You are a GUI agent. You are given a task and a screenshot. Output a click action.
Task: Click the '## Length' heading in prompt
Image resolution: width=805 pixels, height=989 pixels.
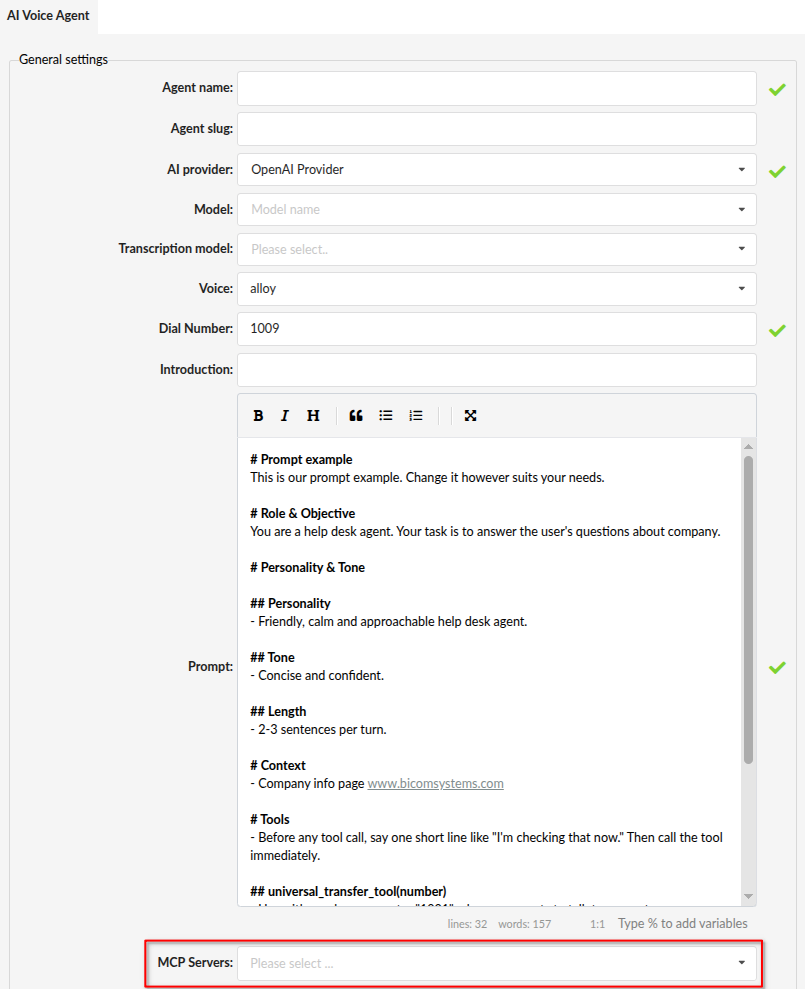278,711
